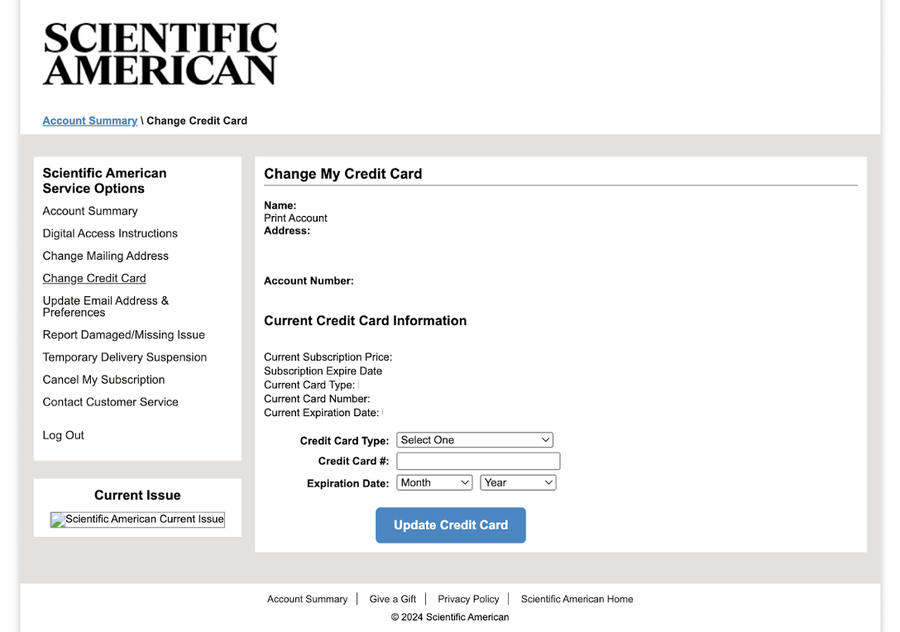900x632 pixels.
Task: Go to Scientific American Home
Action: click(577, 599)
